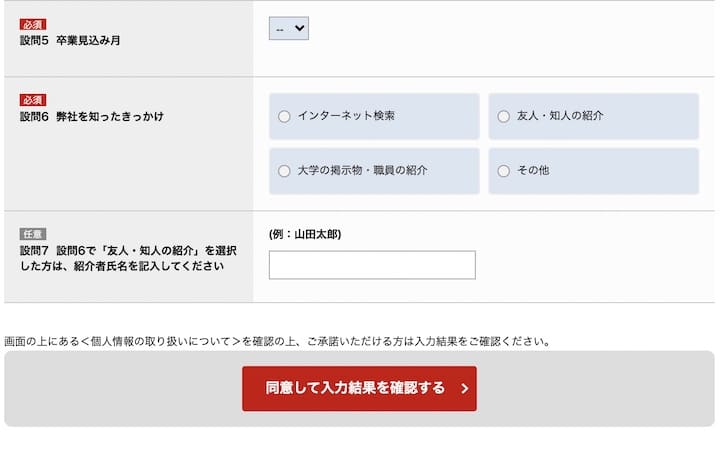This screenshot has width=720, height=464.
Task: Click the chevron arrow on the red button
Action: tap(464, 389)
